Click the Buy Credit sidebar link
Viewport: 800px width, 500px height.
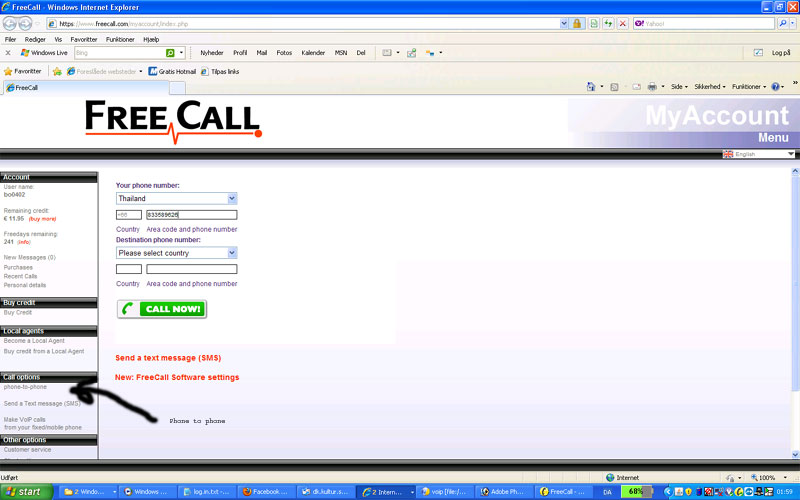click(17, 312)
